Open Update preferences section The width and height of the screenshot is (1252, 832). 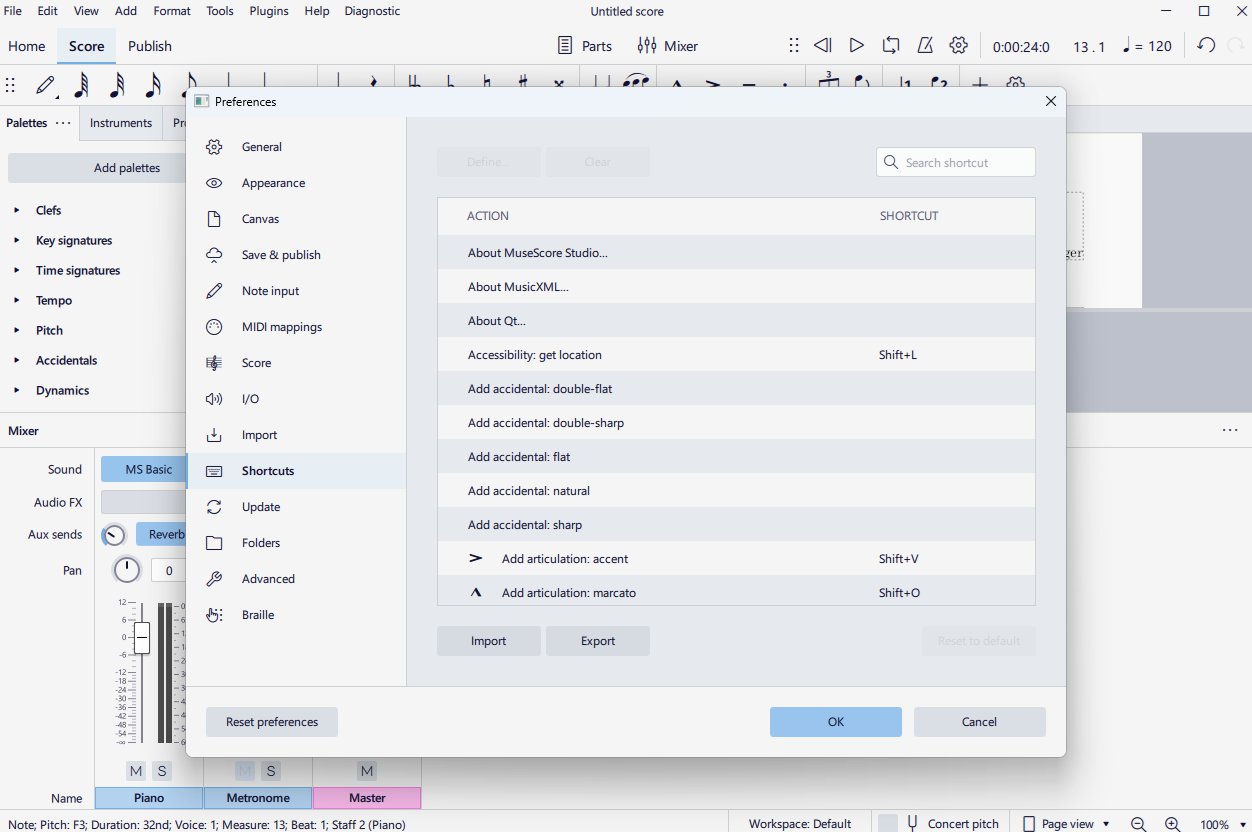pyautogui.click(x=296, y=507)
